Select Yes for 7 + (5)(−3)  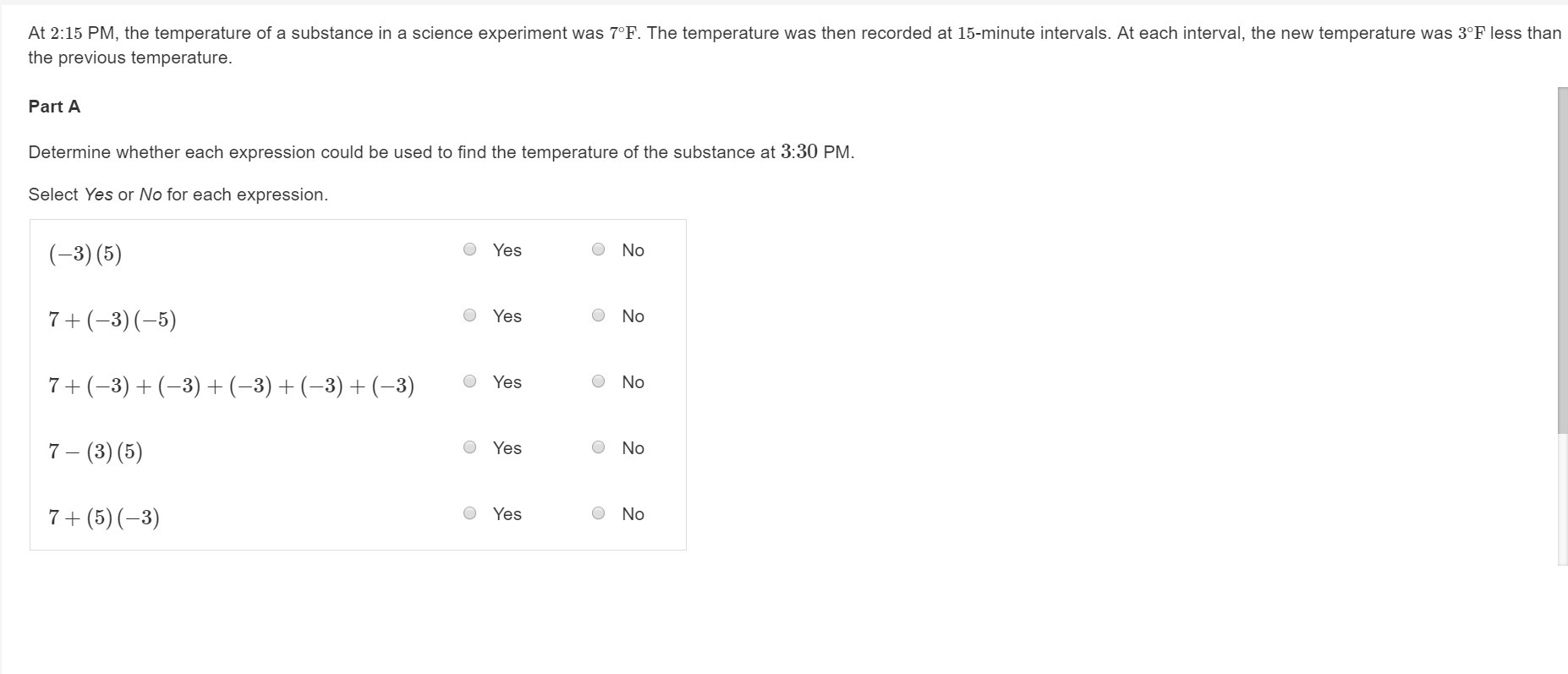pyautogui.click(x=470, y=513)
